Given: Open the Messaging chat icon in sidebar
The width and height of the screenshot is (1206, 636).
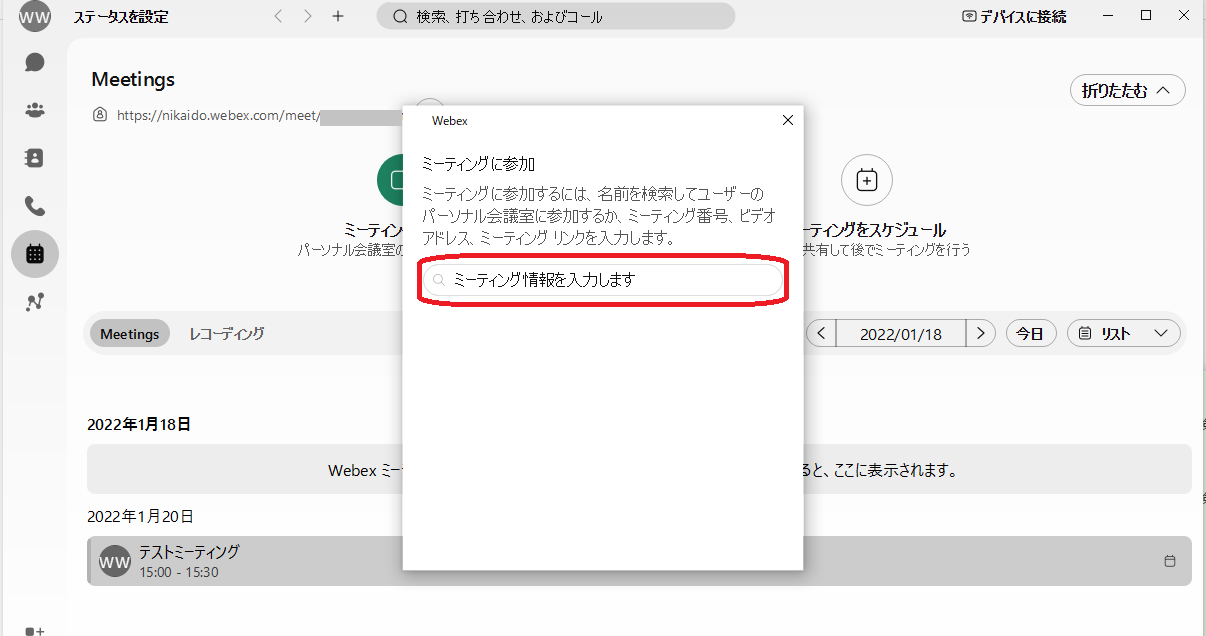Looking at the screenshot, I should (x=35, y=62).
